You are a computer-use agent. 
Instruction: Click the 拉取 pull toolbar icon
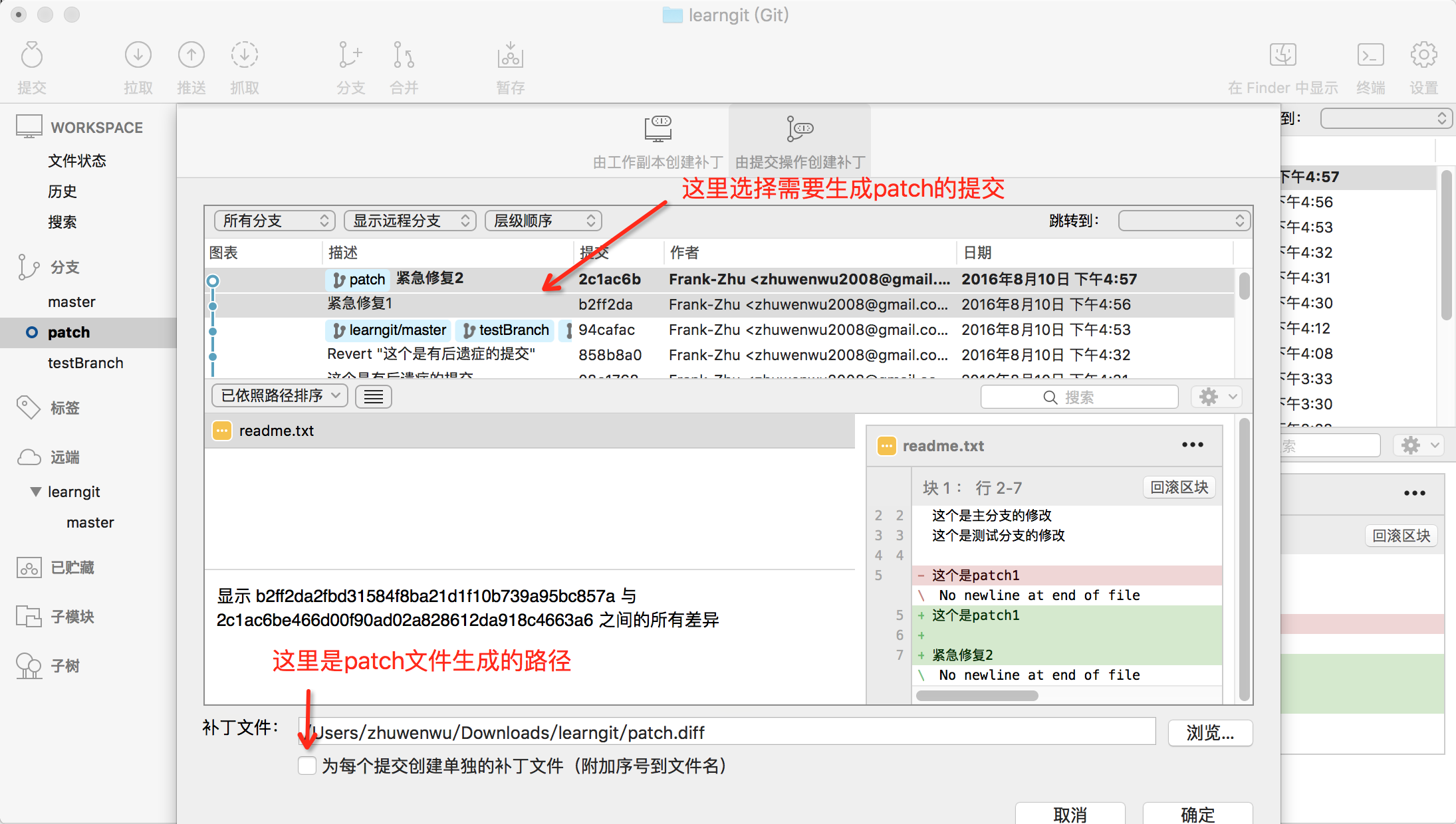point(138,56)
